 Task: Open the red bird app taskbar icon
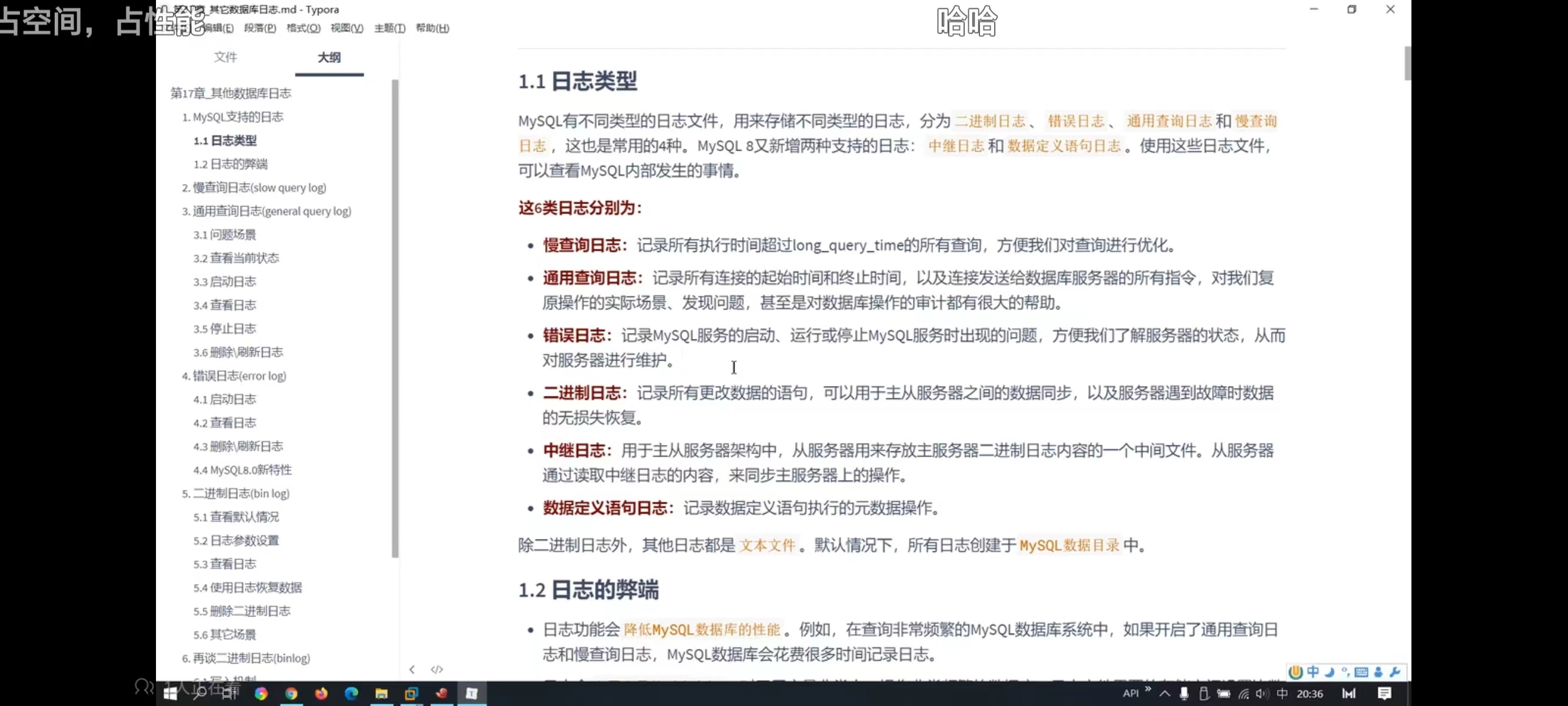(442, 693)
